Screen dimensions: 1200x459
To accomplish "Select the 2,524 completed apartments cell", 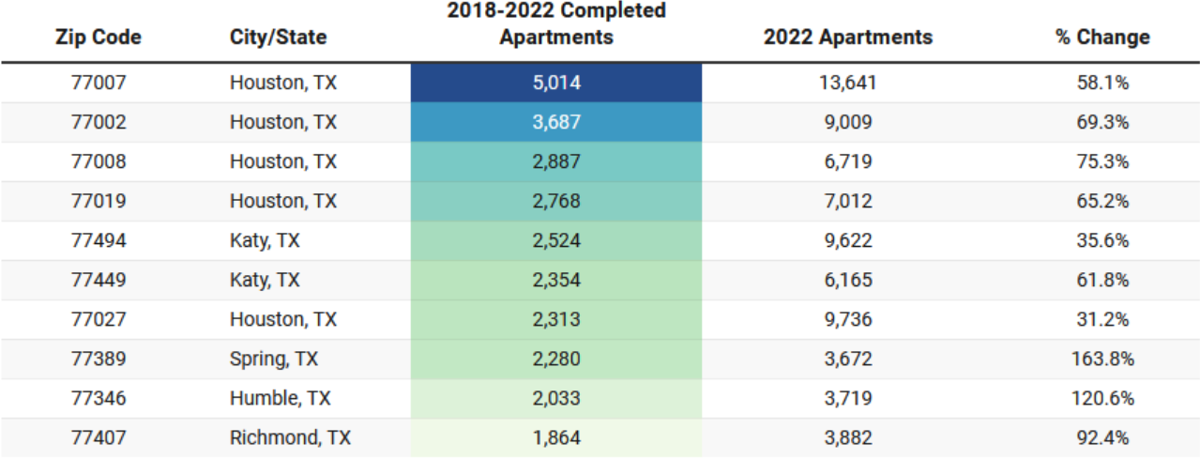I will (556, 241).
